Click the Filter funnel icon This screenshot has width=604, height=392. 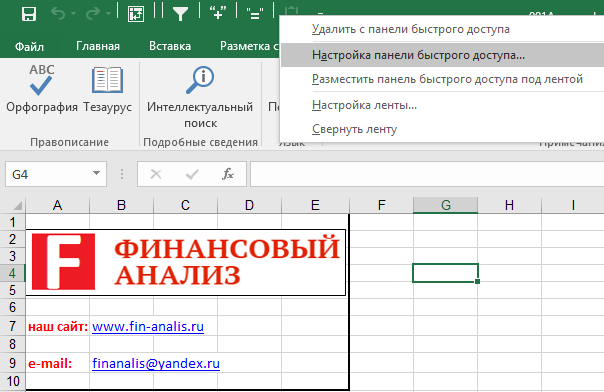(x=180, y=14)
